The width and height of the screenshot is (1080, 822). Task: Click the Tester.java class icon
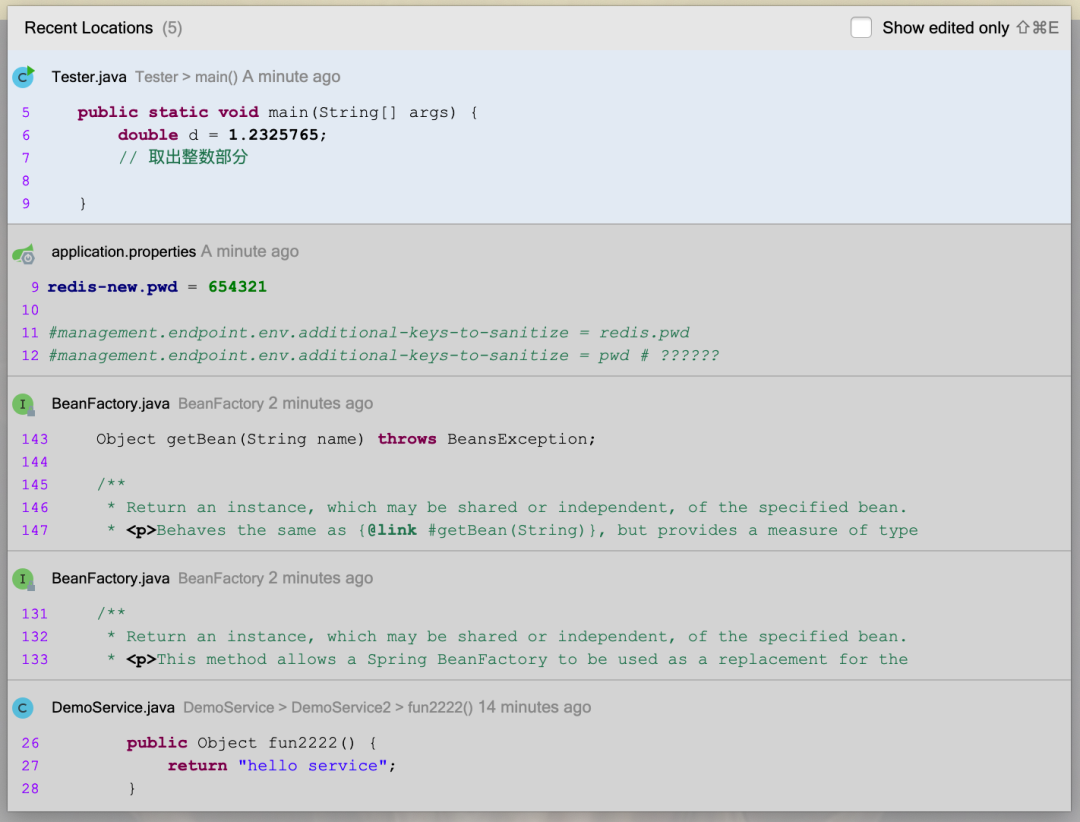[23, 76]
